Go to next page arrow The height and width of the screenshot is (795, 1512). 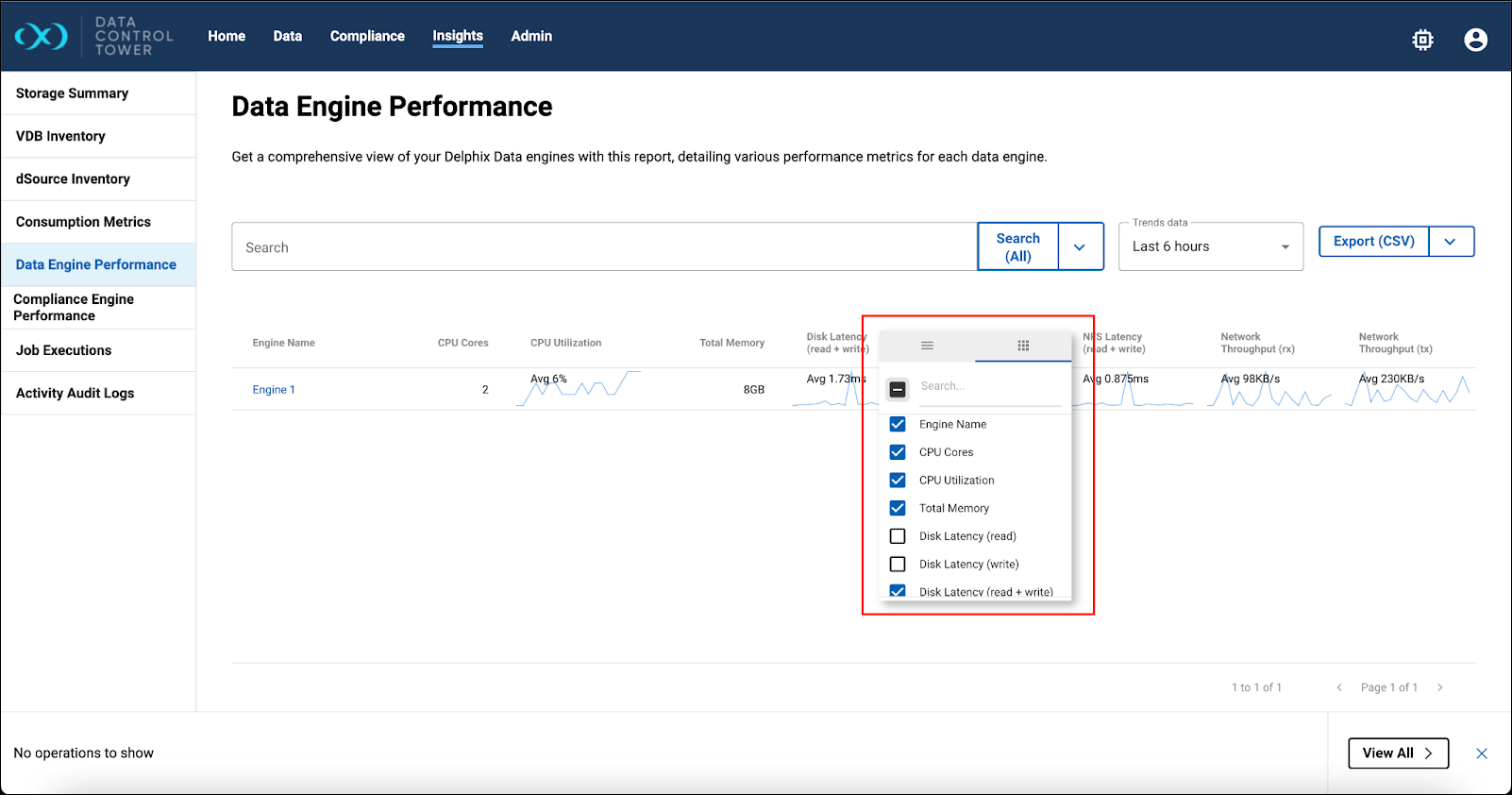tap(1439, 687)
